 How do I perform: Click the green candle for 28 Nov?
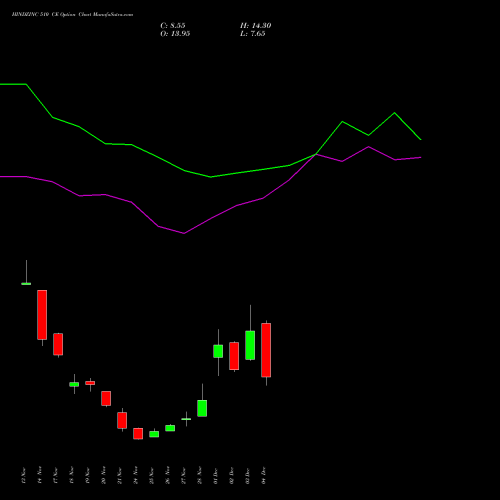(202, 408)
